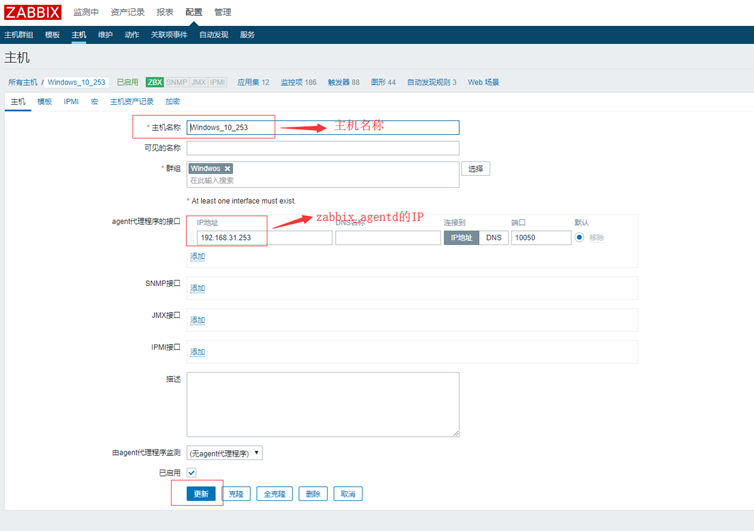Add a JMX interface
The width and height of the screenshot is (754, 531).
coord(198,320)
